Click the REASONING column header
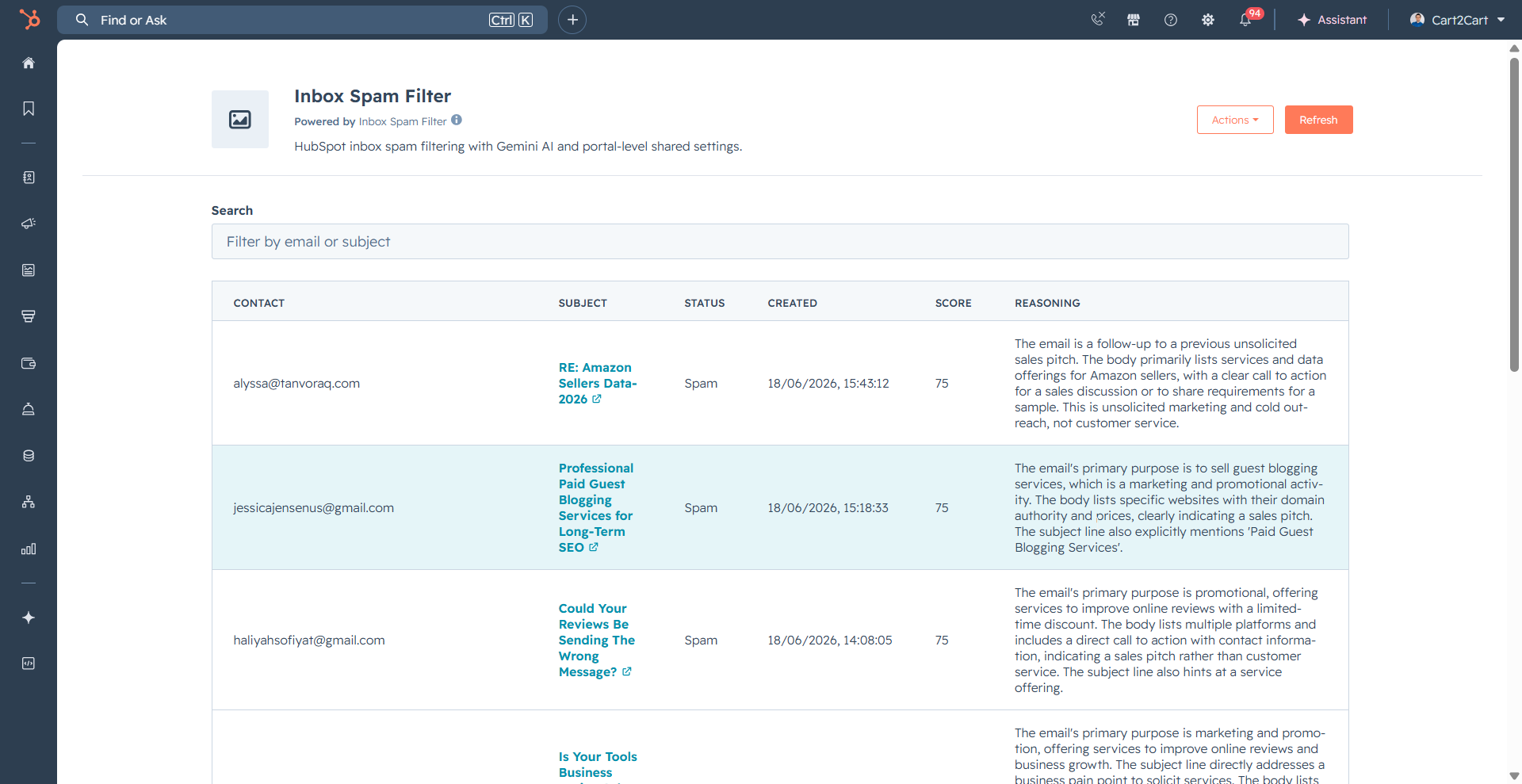The width and height of the screenshot is (1522, 784). pyautogui.click(x=1047, y=303)
